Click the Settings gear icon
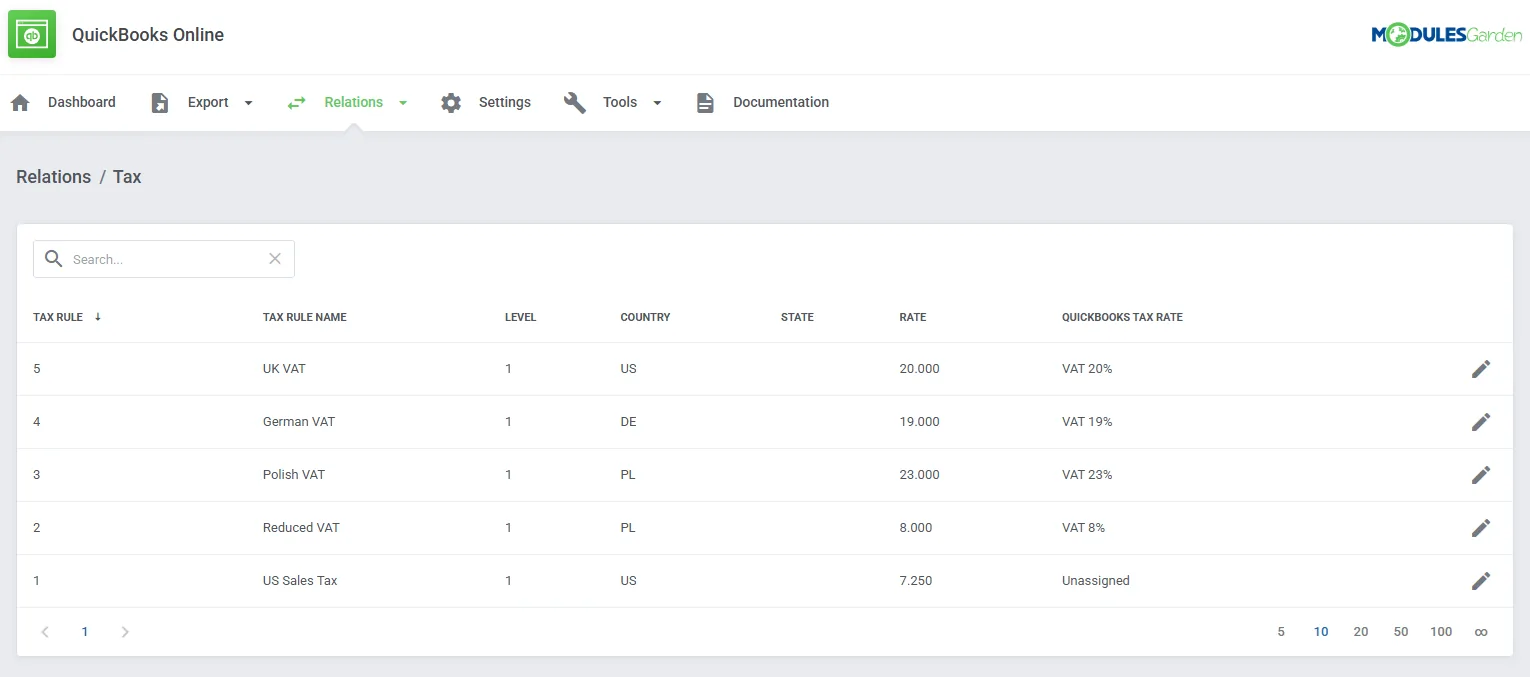 451,103
